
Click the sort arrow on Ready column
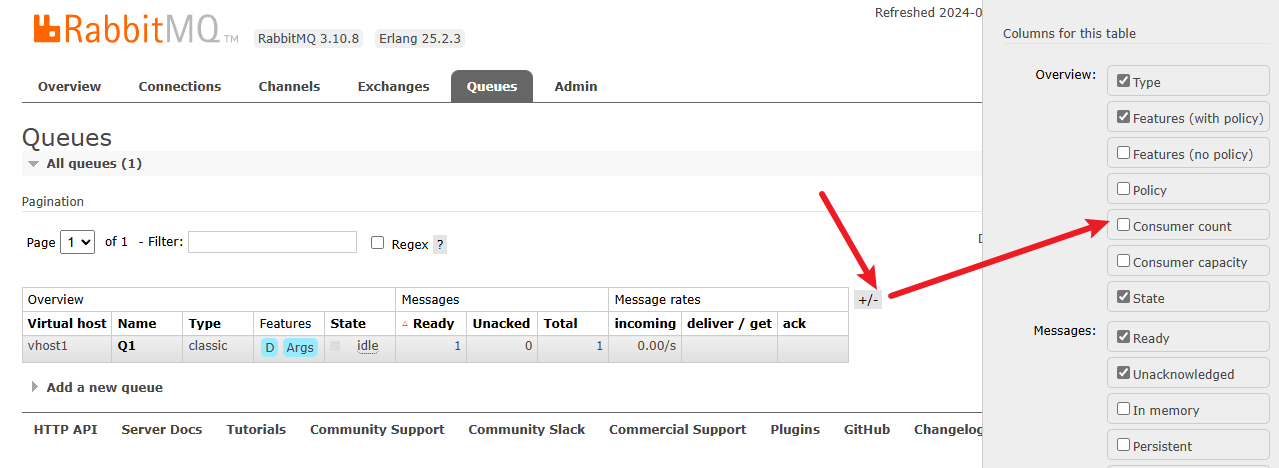[x=405, y=324]
